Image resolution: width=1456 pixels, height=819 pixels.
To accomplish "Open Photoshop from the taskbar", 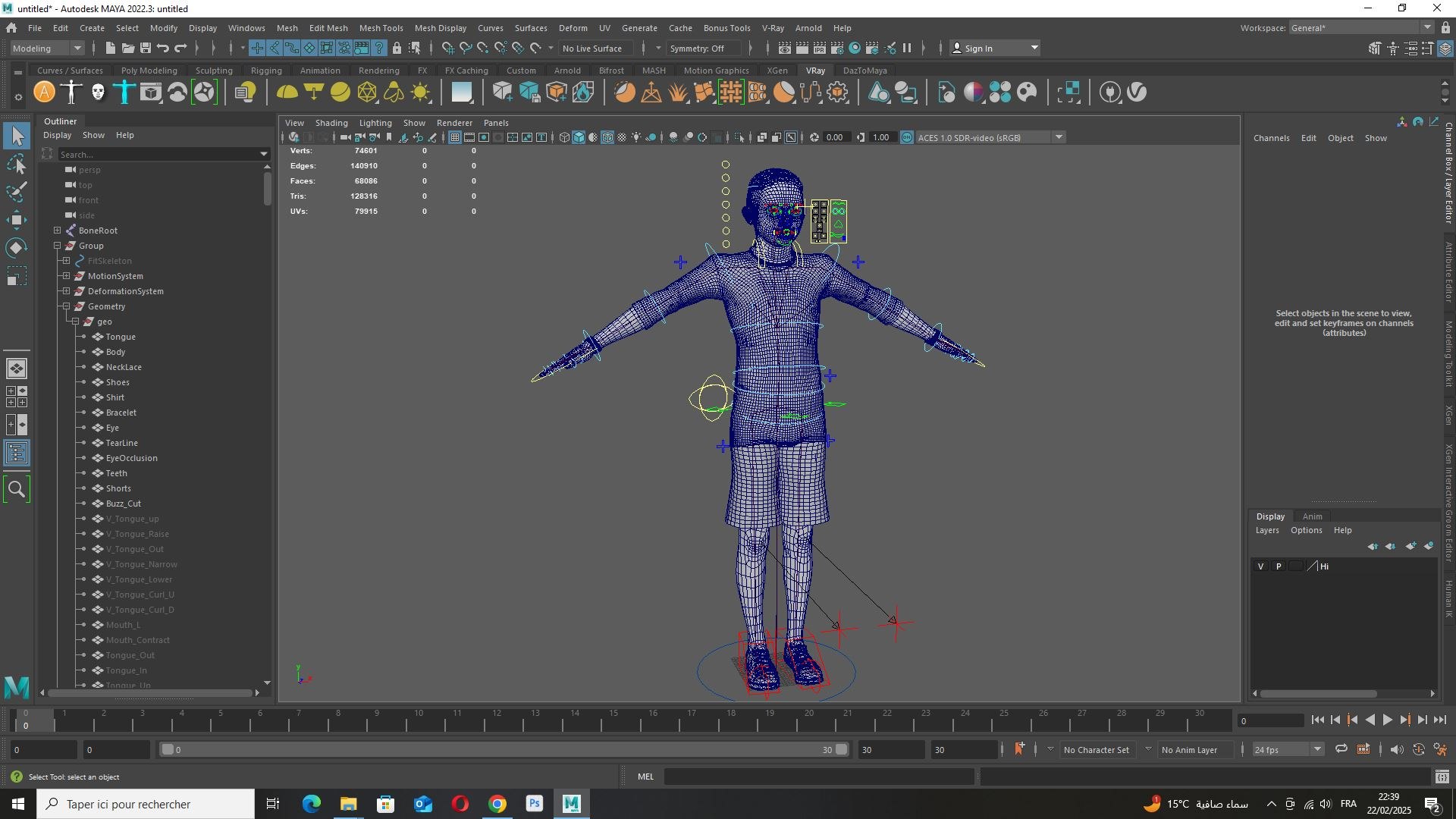I will pyautogui.click(x=535, y=804).
